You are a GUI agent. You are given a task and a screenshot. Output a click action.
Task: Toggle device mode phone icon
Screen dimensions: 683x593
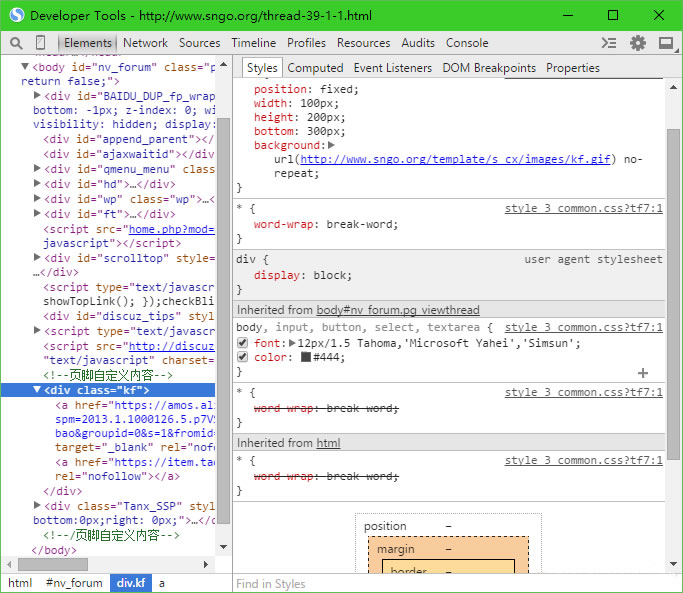point(41,43)
